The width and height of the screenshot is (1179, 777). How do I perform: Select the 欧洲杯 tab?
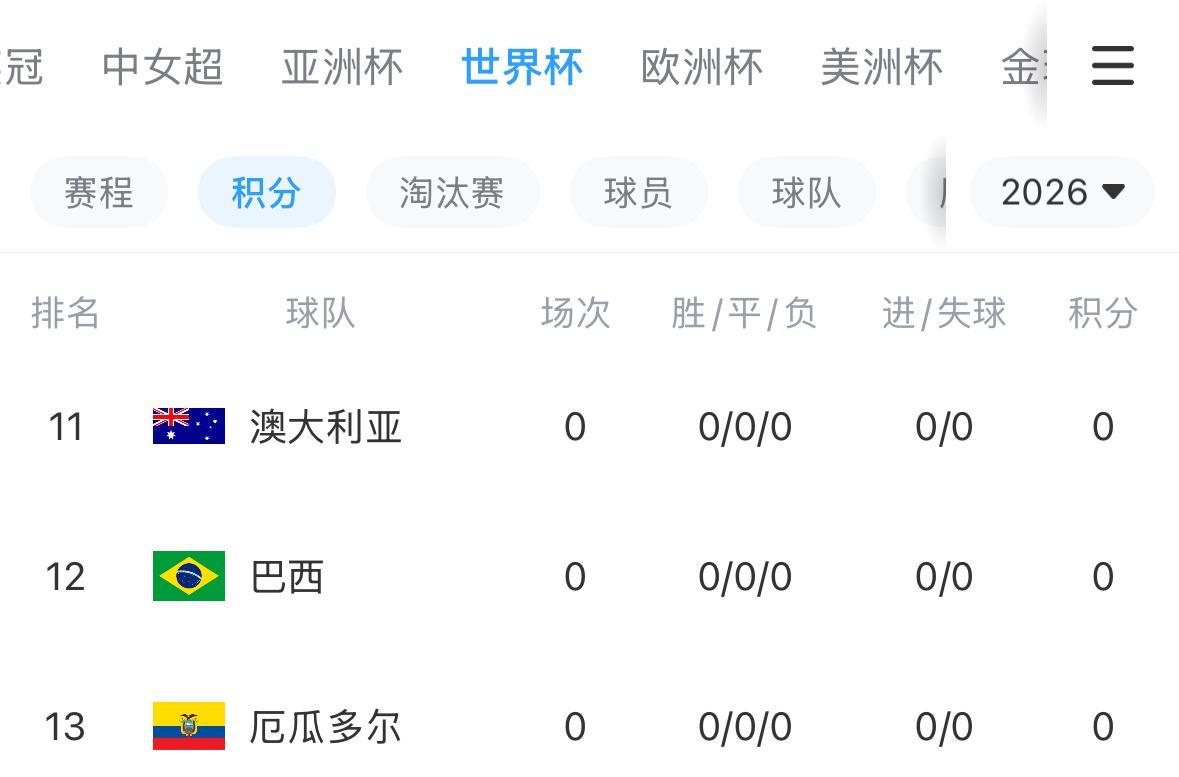point(701,67)
